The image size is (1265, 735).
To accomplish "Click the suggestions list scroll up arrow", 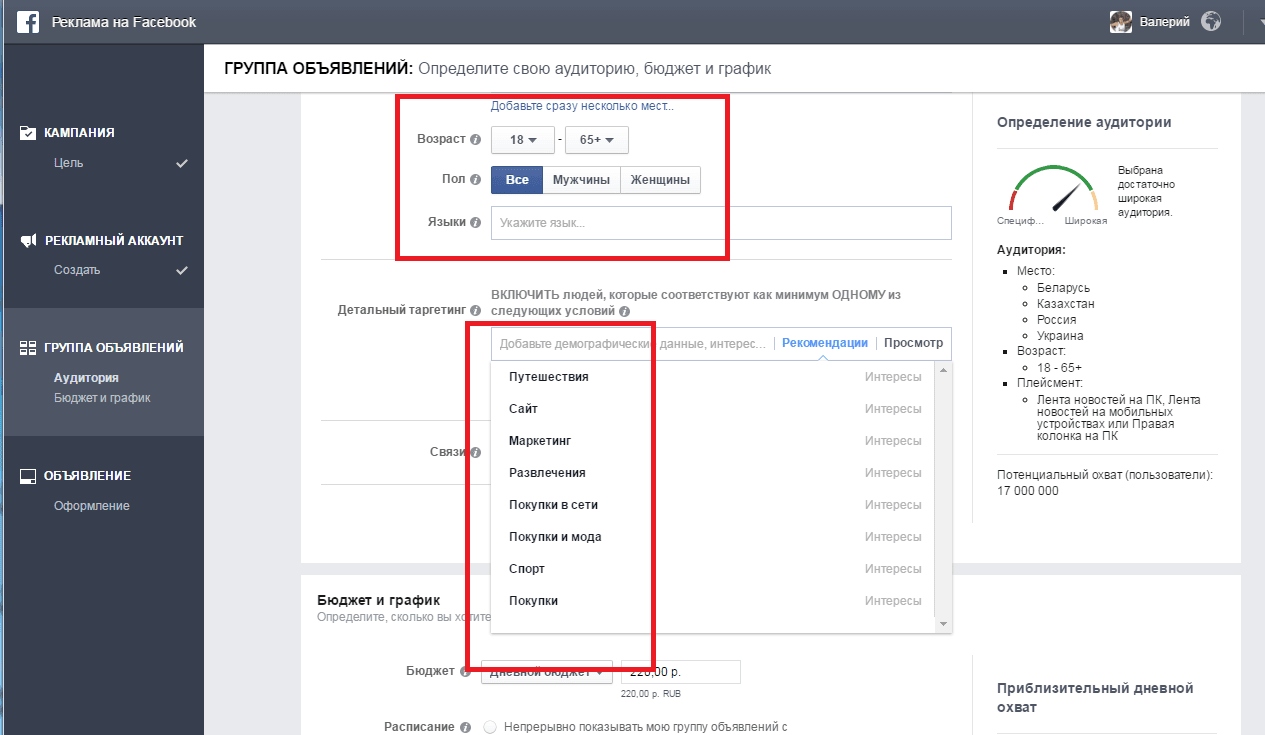I will (x=942, y=369).
